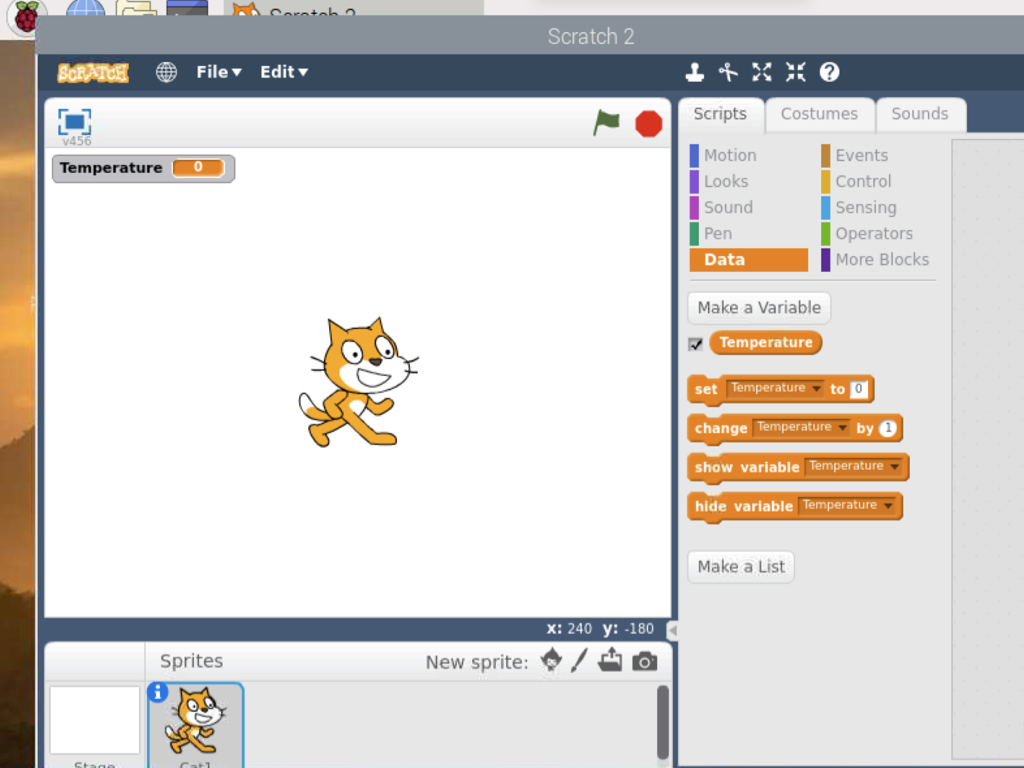
Task: Open variable dropdown in set block
Action: click(775, 389)
